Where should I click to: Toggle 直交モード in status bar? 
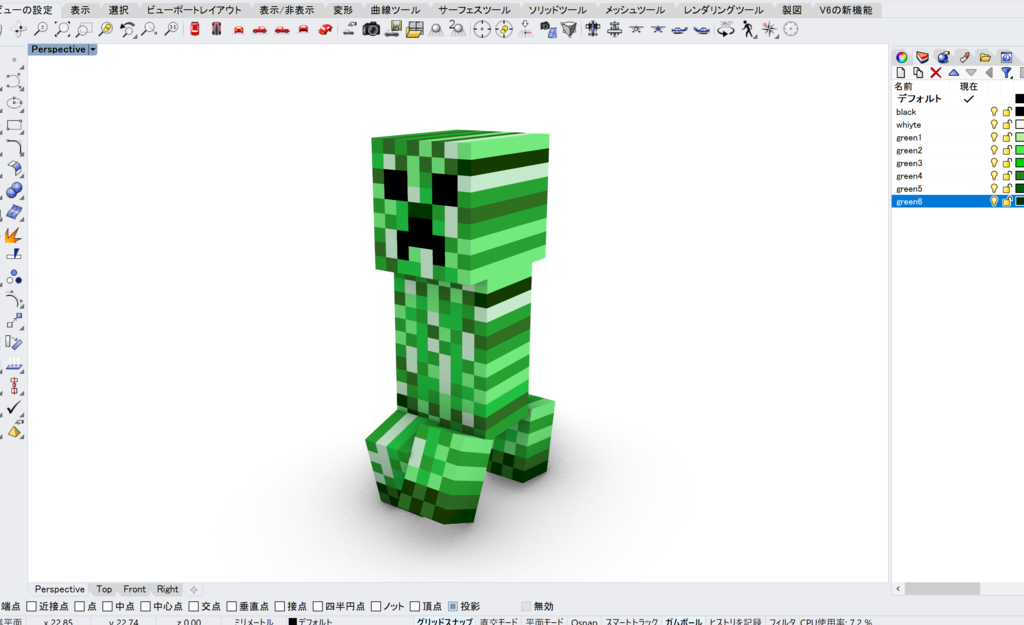coord(499,622)
